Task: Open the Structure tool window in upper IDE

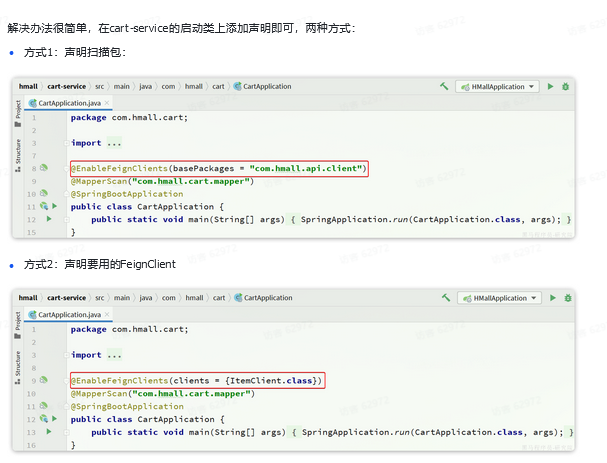Action: (x=18, y=155)
